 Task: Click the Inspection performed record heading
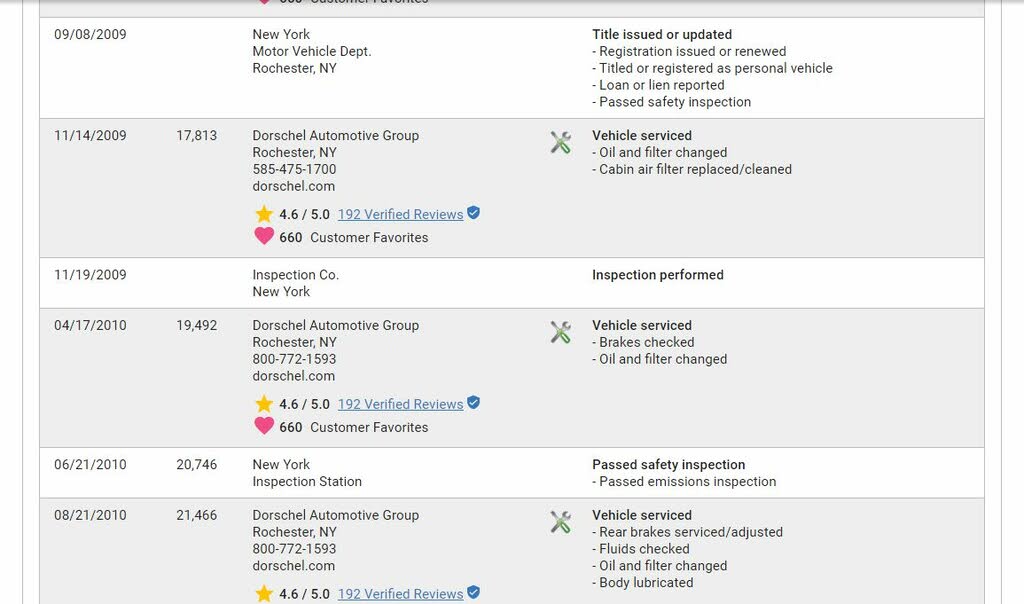(x=658, y=275)
